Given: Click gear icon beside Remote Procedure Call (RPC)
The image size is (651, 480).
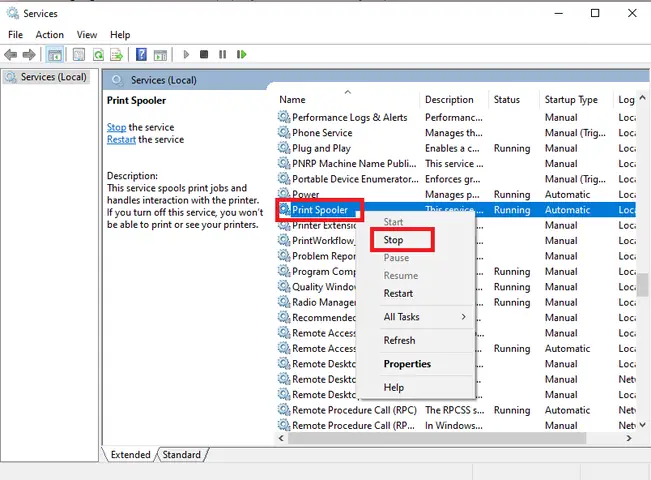Looking at the screenshot, I should [284, 410].
